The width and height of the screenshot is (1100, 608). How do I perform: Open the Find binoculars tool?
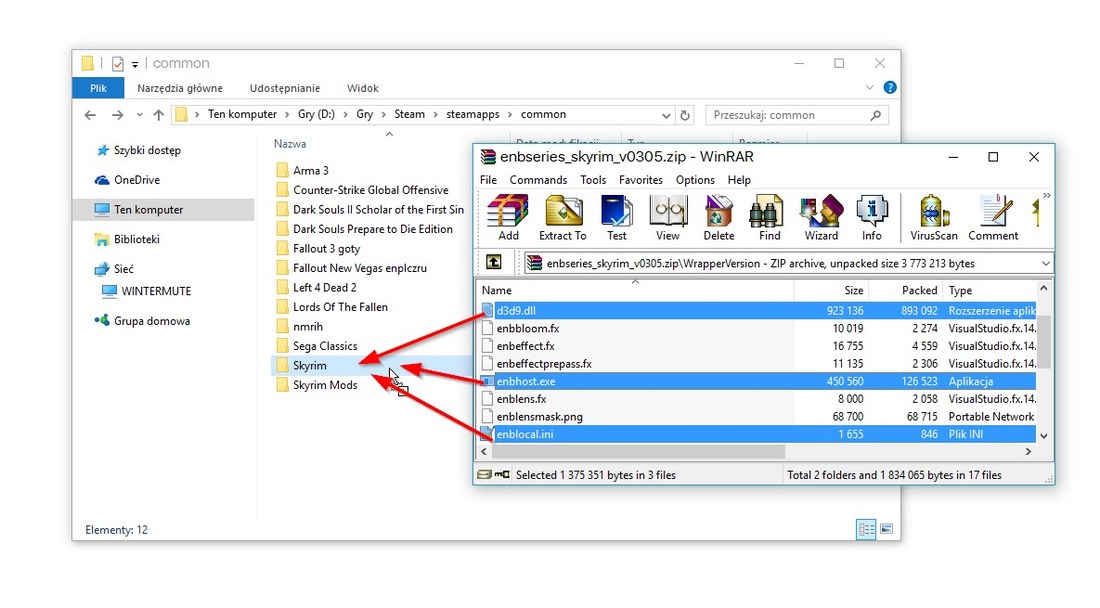[770, 217]
